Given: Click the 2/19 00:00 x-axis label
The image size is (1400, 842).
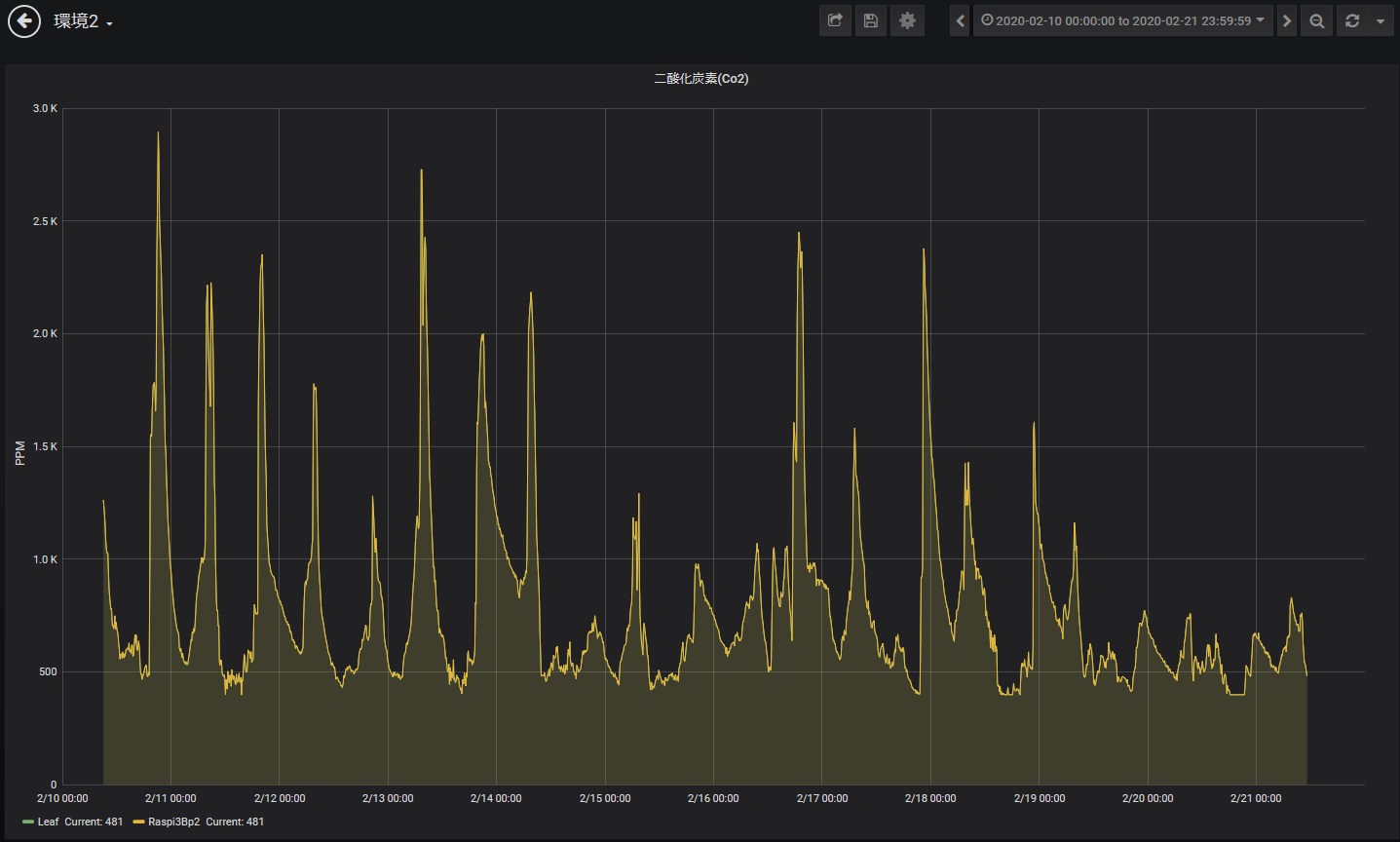Looking at the screenshot, I should [x=1040, y=798].
